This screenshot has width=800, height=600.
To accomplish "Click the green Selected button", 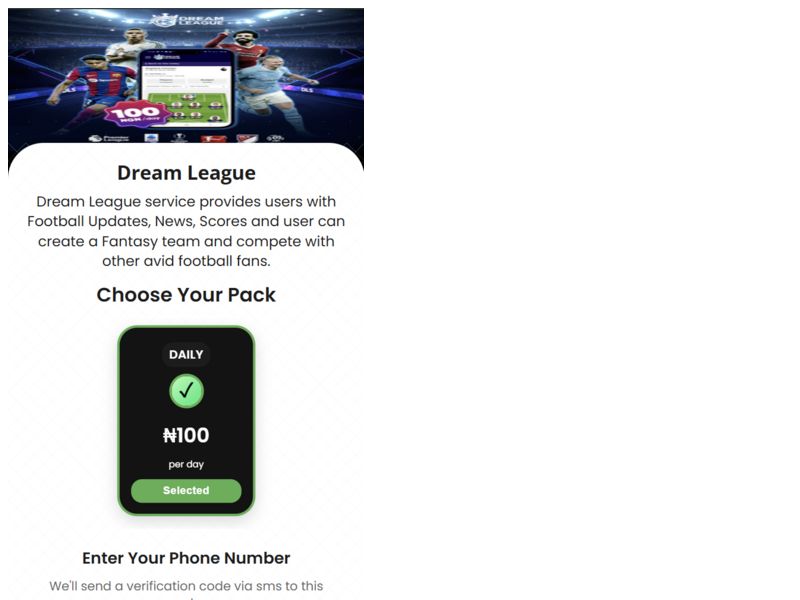I will 186,490.
